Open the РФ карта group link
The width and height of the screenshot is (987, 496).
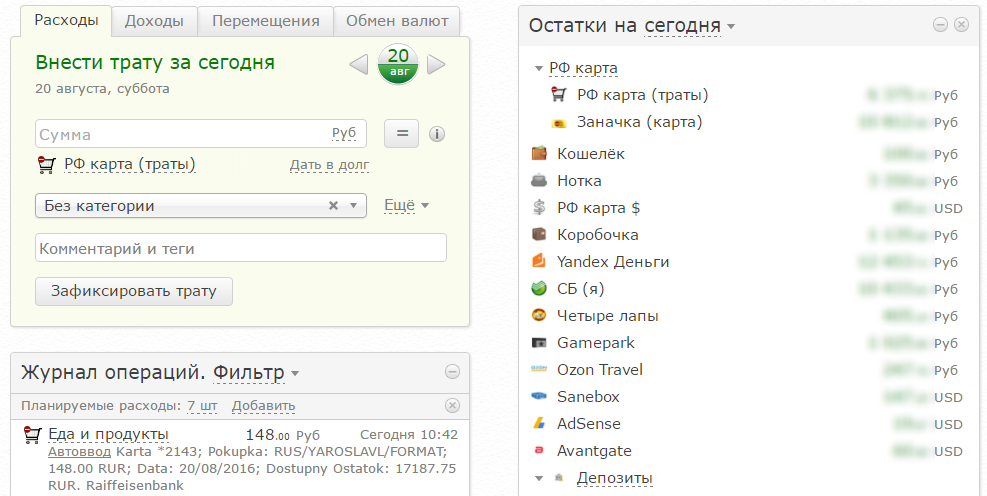584,68
